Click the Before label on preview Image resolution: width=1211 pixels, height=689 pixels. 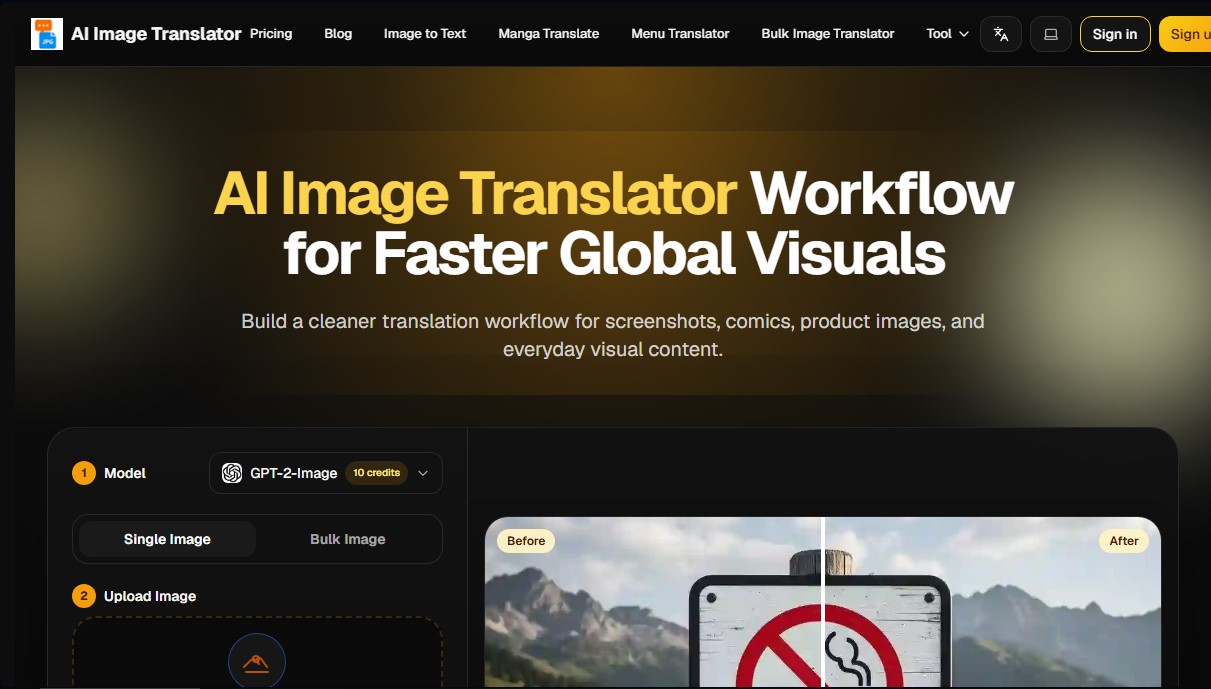(526, 541)
